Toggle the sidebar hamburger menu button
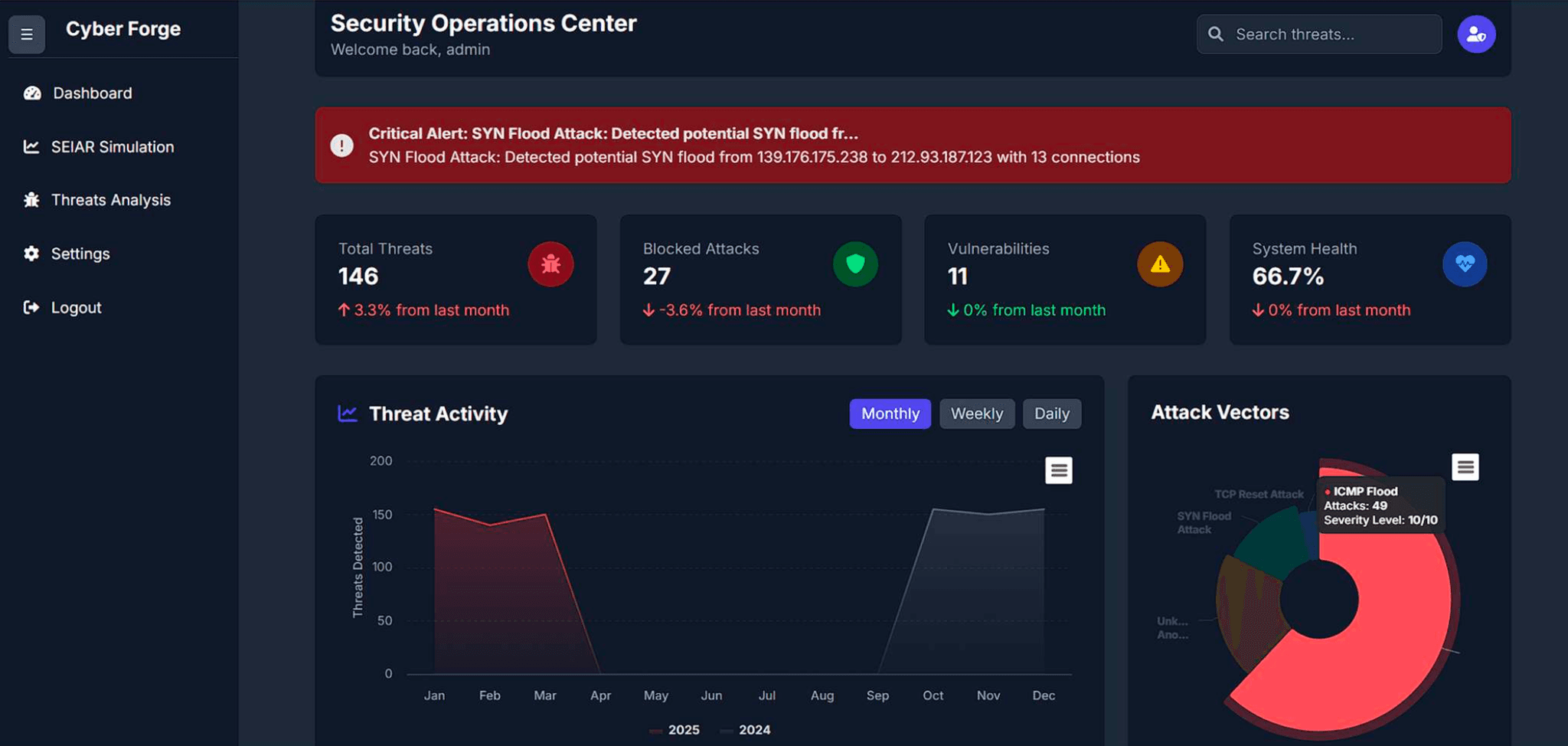The image size is (1568, 746). point(27,34)
